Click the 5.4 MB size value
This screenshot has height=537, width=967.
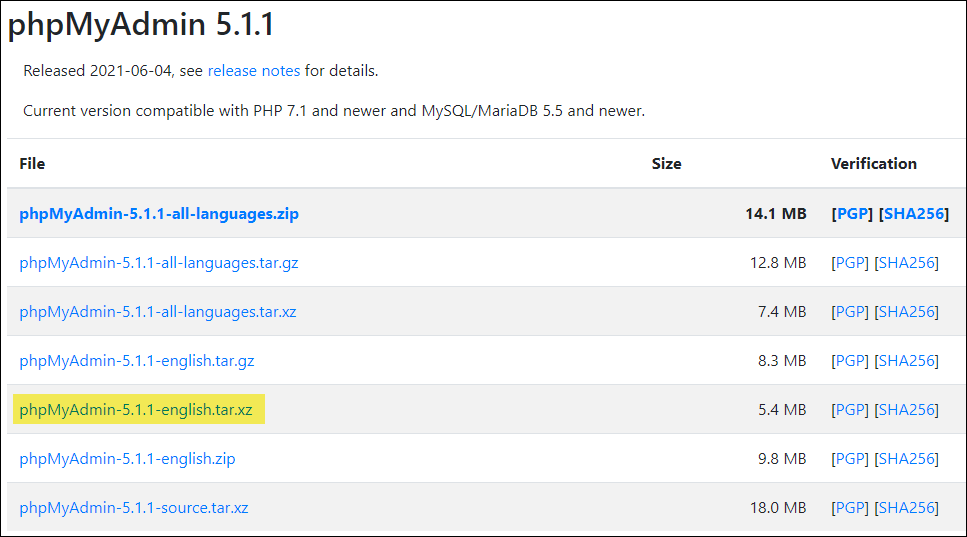pyautogui.click(x=782, y=410)
